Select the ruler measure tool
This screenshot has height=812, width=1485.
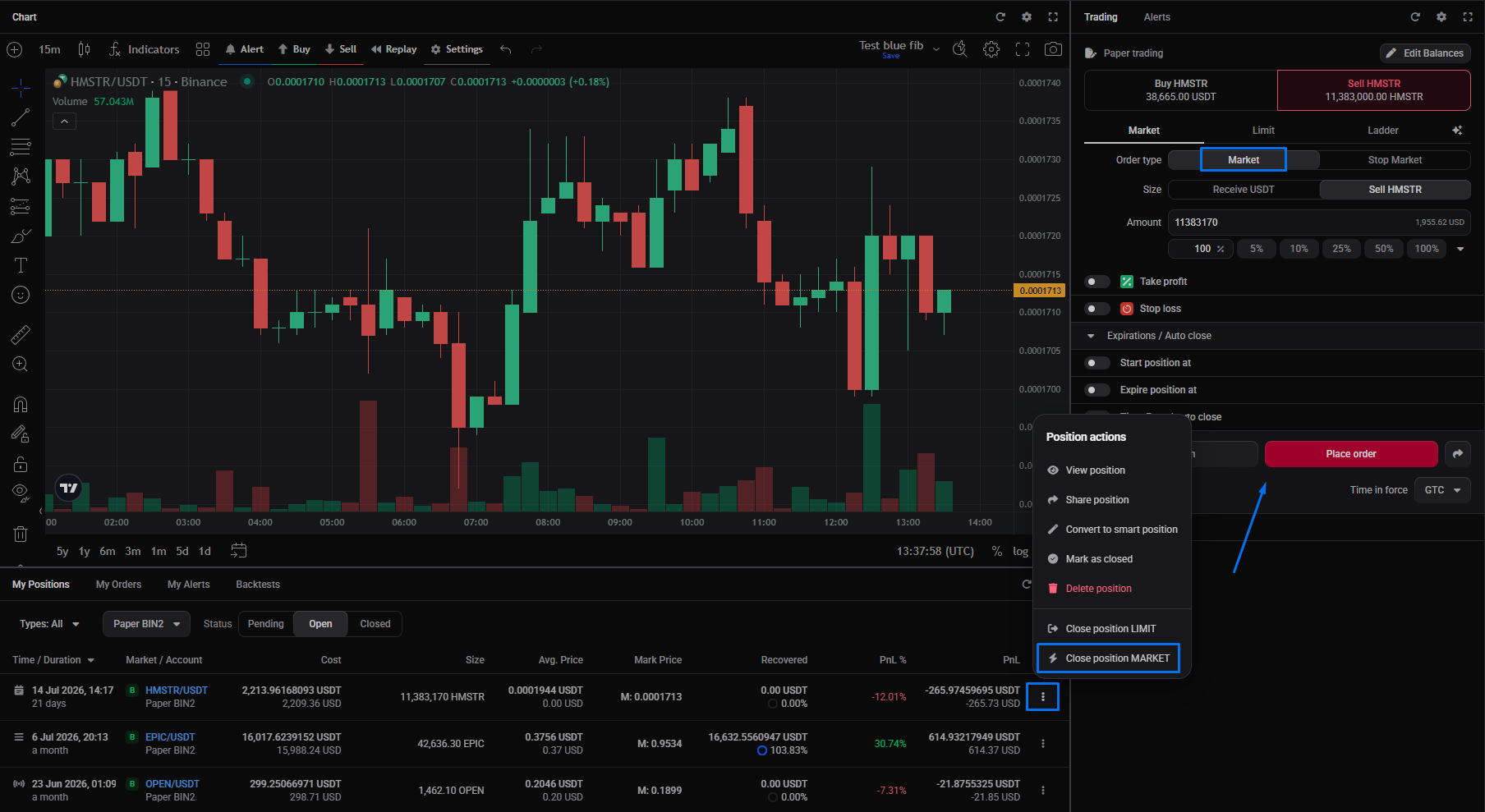click(x=21, y=334)
